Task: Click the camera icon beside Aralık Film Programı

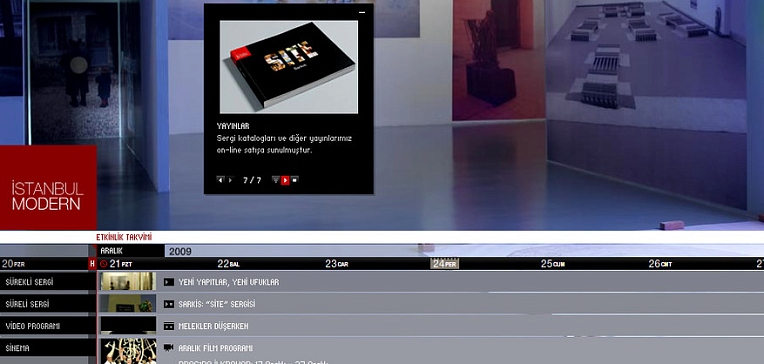Action: point(169,347)
